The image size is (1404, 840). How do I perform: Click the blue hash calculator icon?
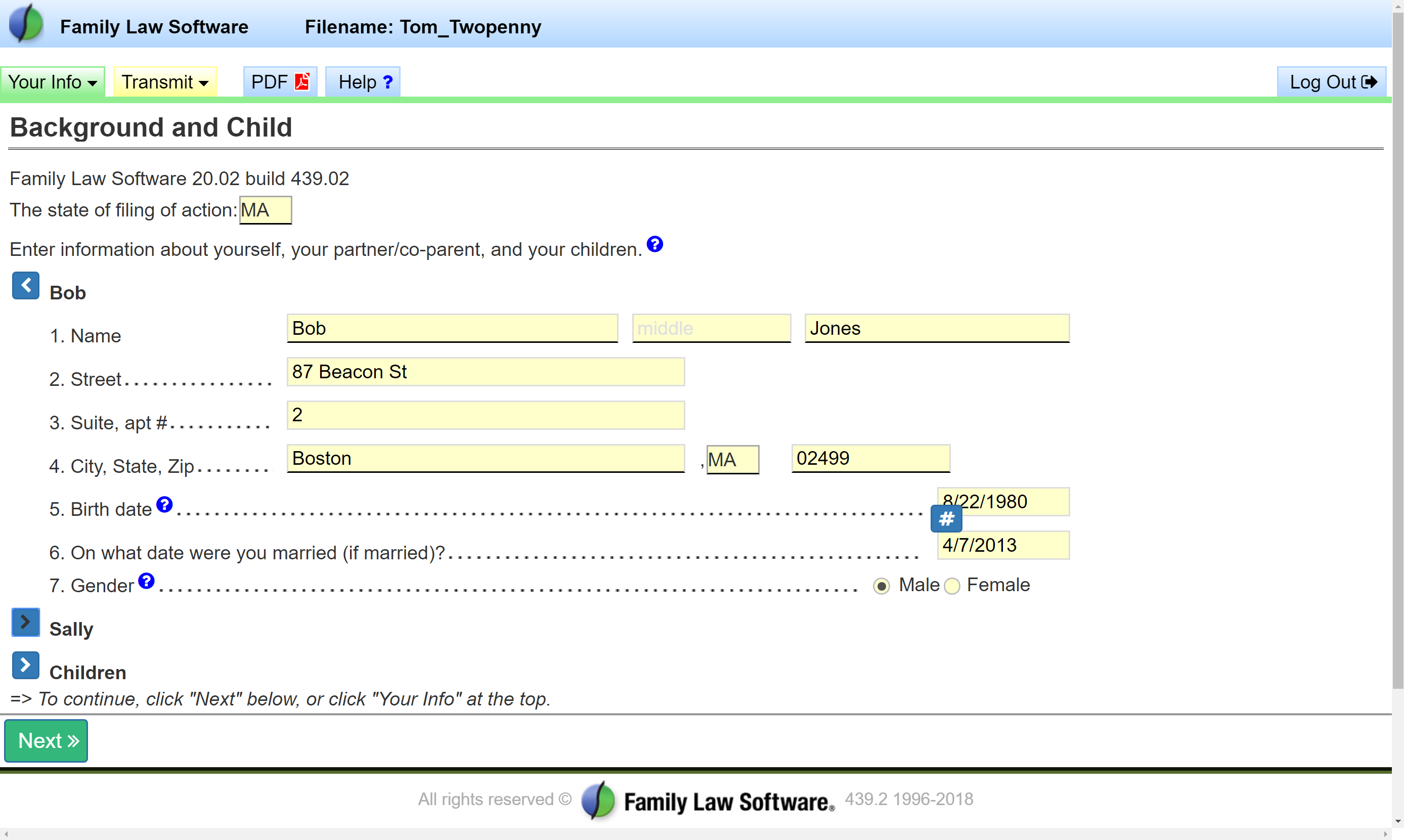tap(946, 518)
